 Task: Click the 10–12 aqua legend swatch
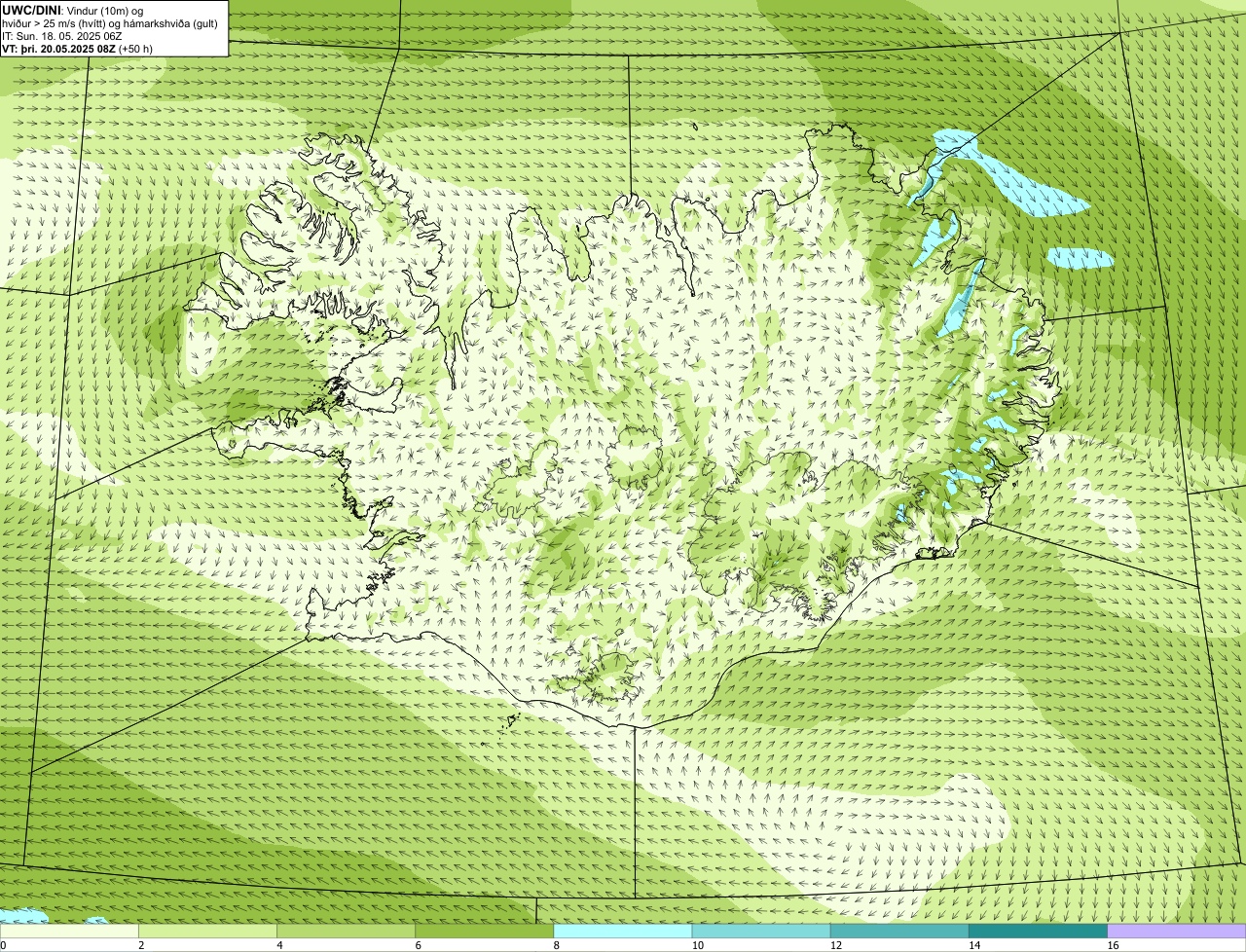(x=761, y=932)
